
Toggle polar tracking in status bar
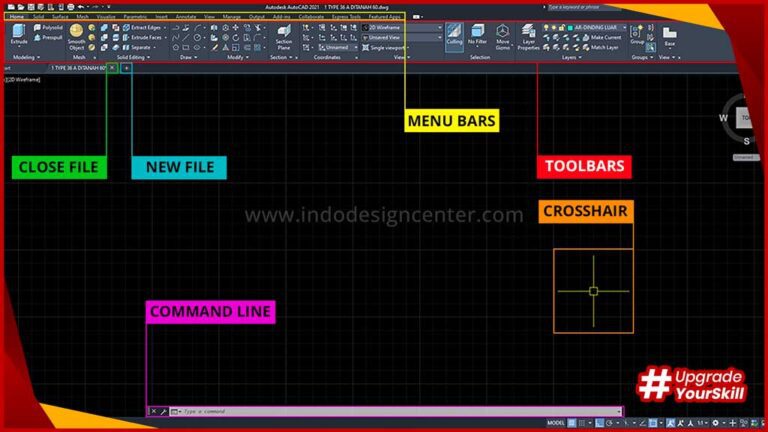(609, 423)
